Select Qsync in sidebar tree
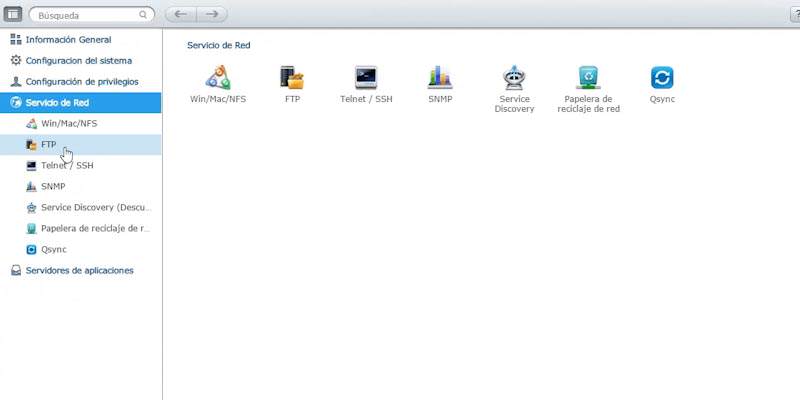The image size is (800, 400). pyautogui.click(x=81, y=249)
